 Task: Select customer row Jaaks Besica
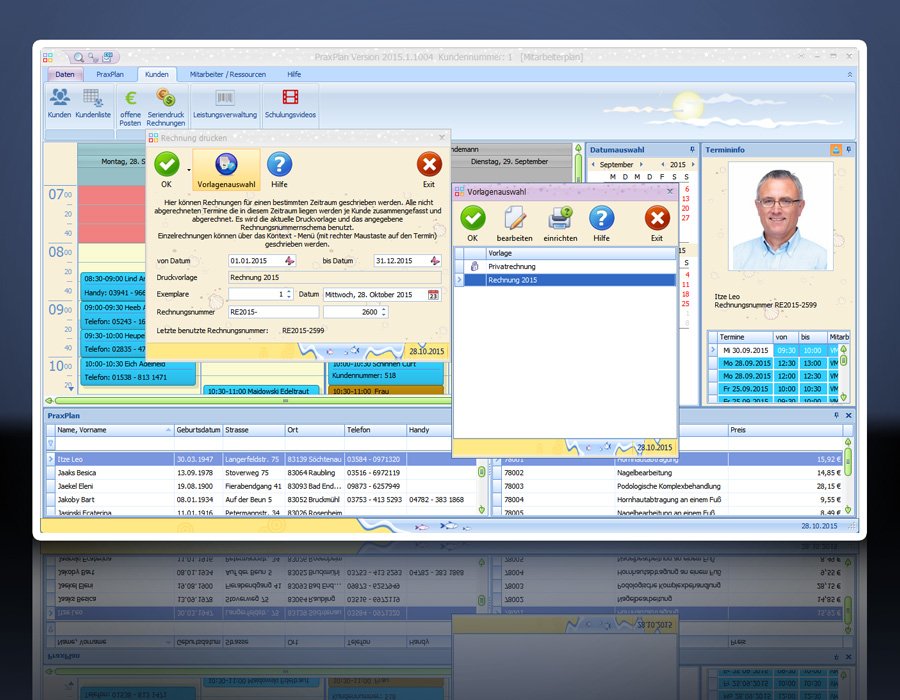click(x=261, y=473)
